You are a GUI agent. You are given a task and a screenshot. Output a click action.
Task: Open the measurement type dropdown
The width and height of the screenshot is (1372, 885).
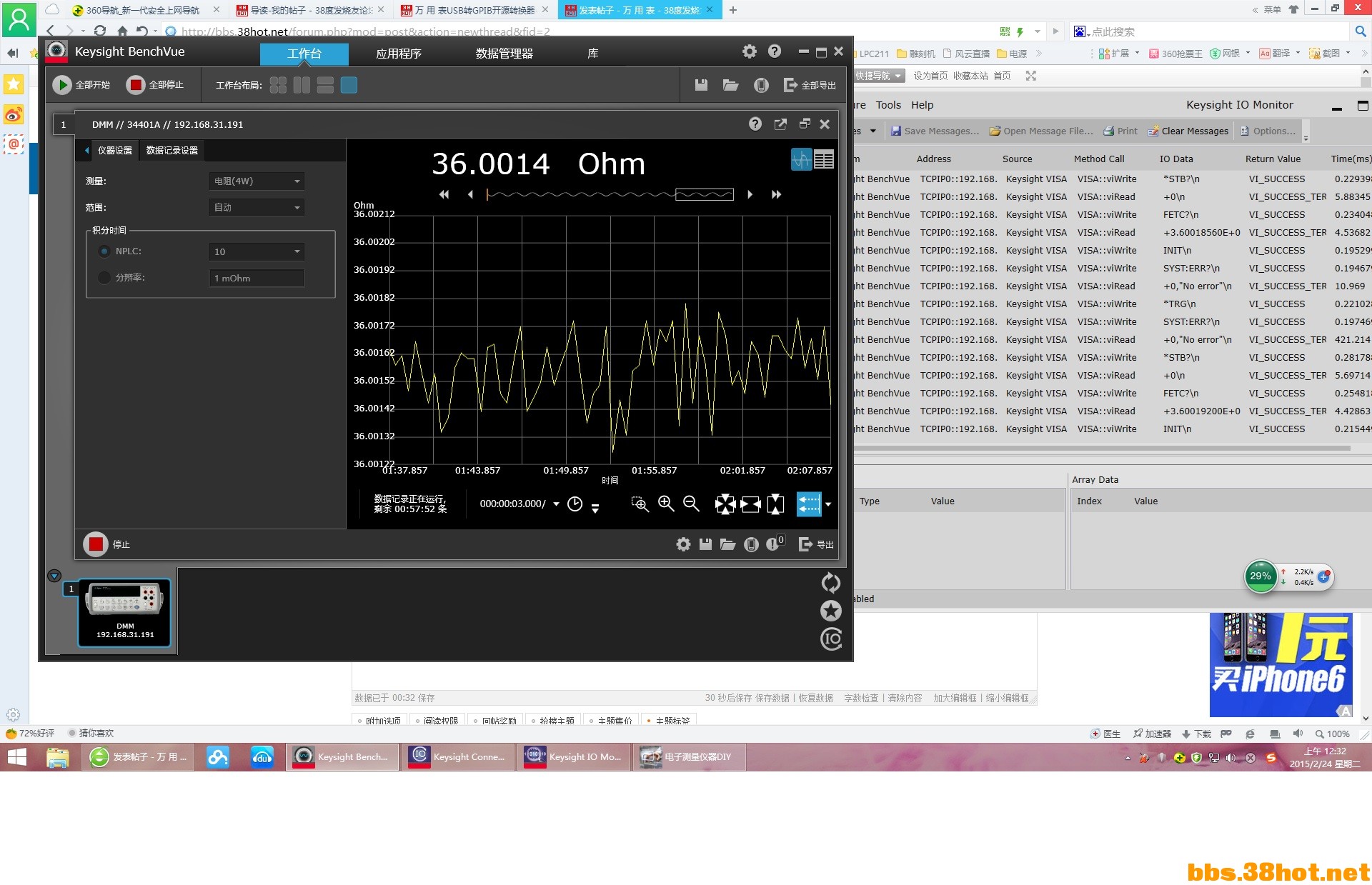pos(257,181)
